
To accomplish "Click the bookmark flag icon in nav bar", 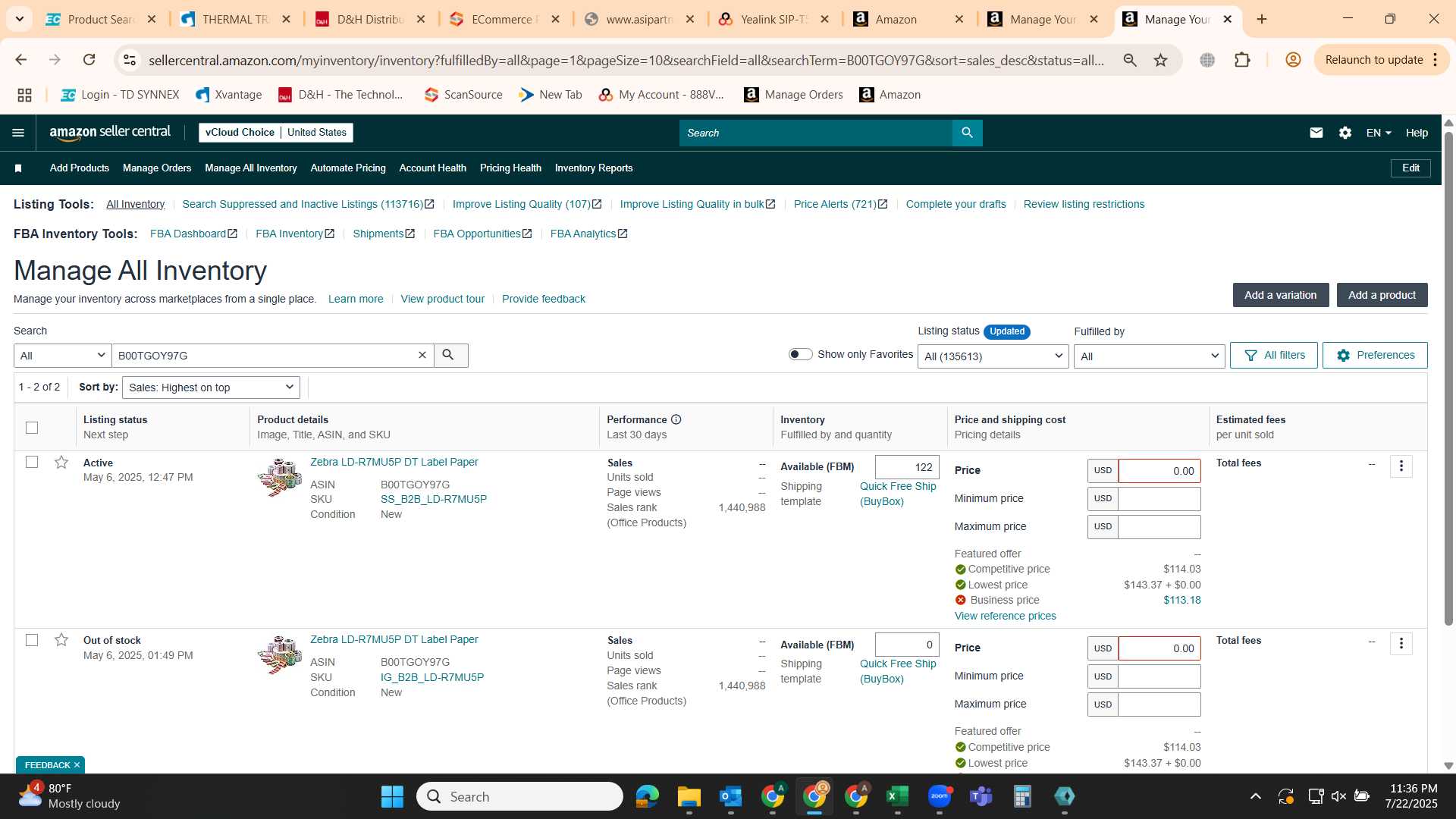I will pyautogui.click(x=18, y=168).
